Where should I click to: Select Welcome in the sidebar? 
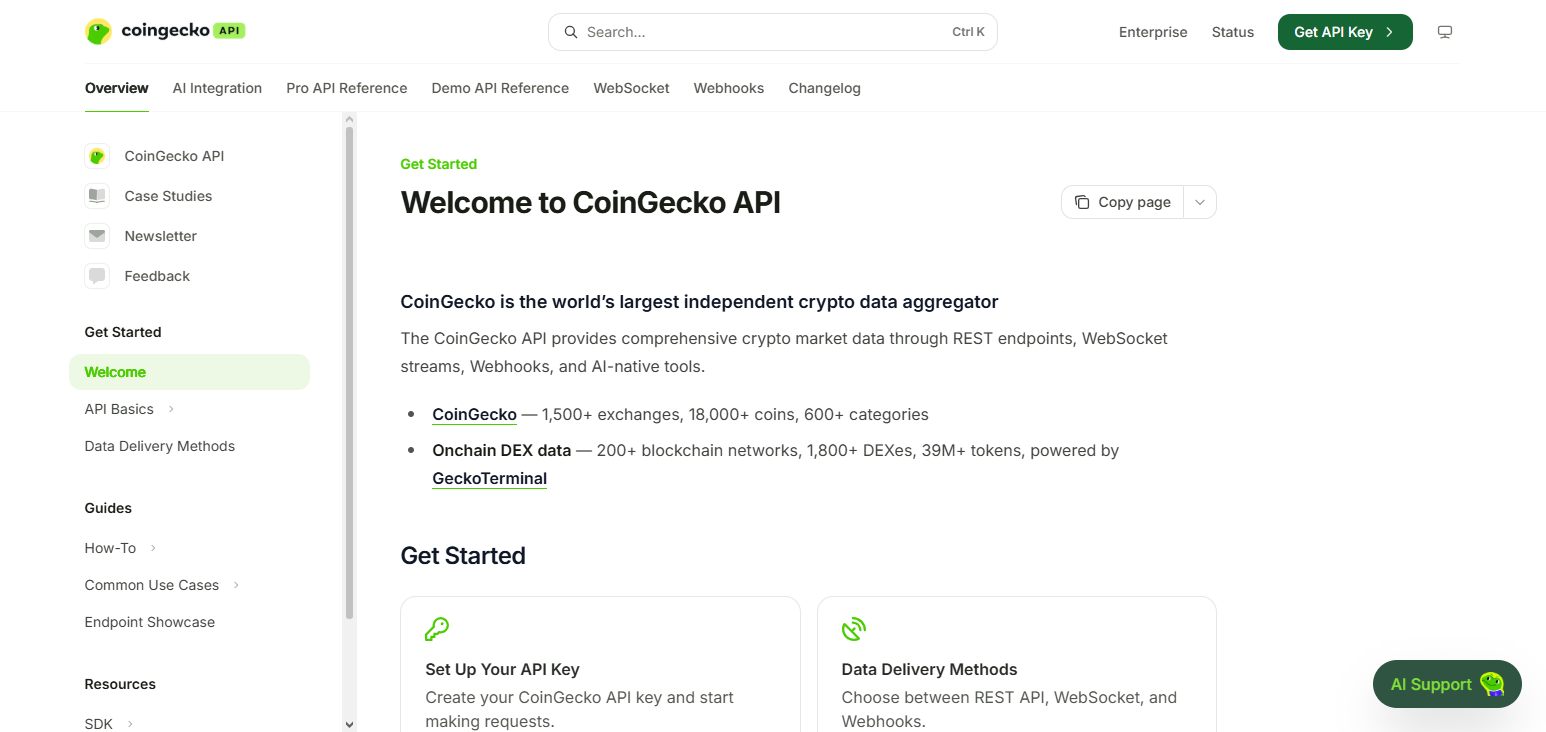click(x=189, y=372)
